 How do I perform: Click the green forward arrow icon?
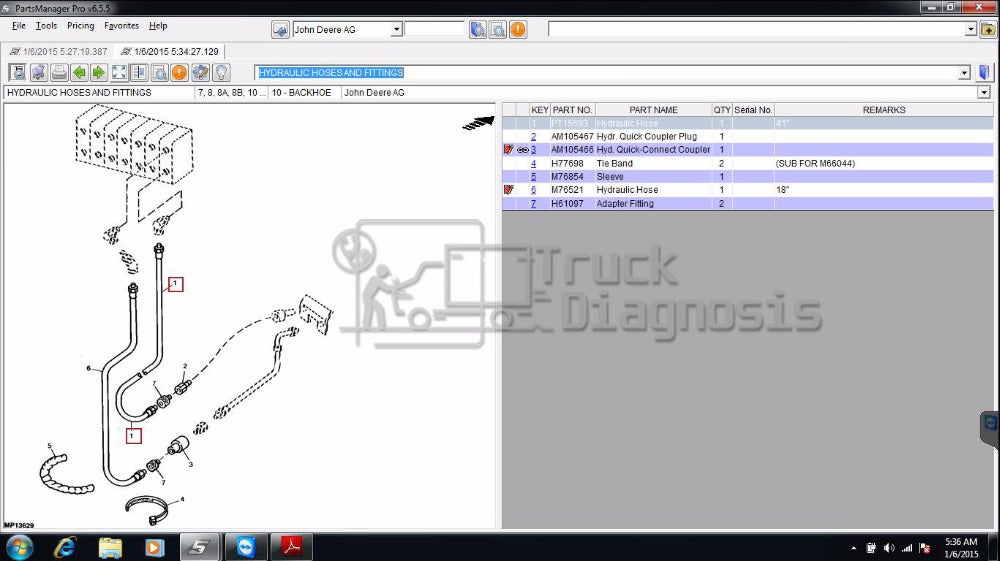point(98,72)
